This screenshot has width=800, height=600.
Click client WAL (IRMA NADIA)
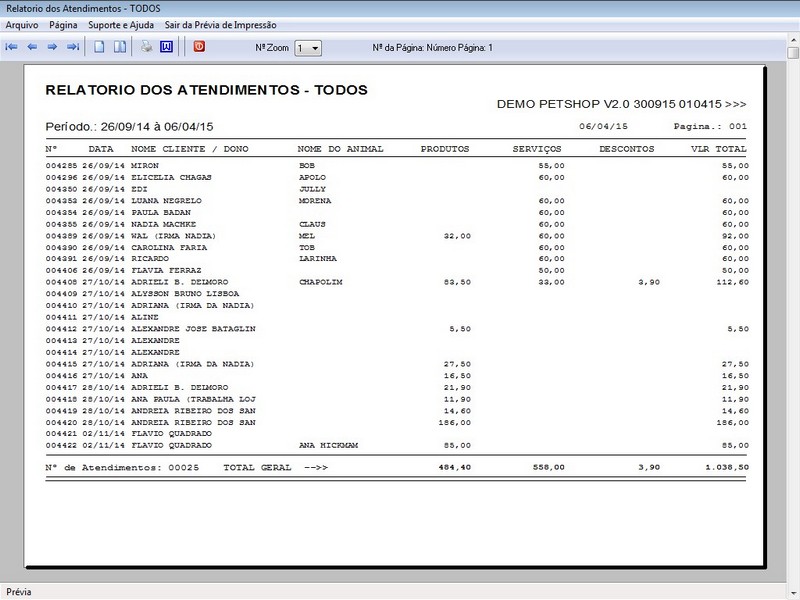tap(173, 236)
